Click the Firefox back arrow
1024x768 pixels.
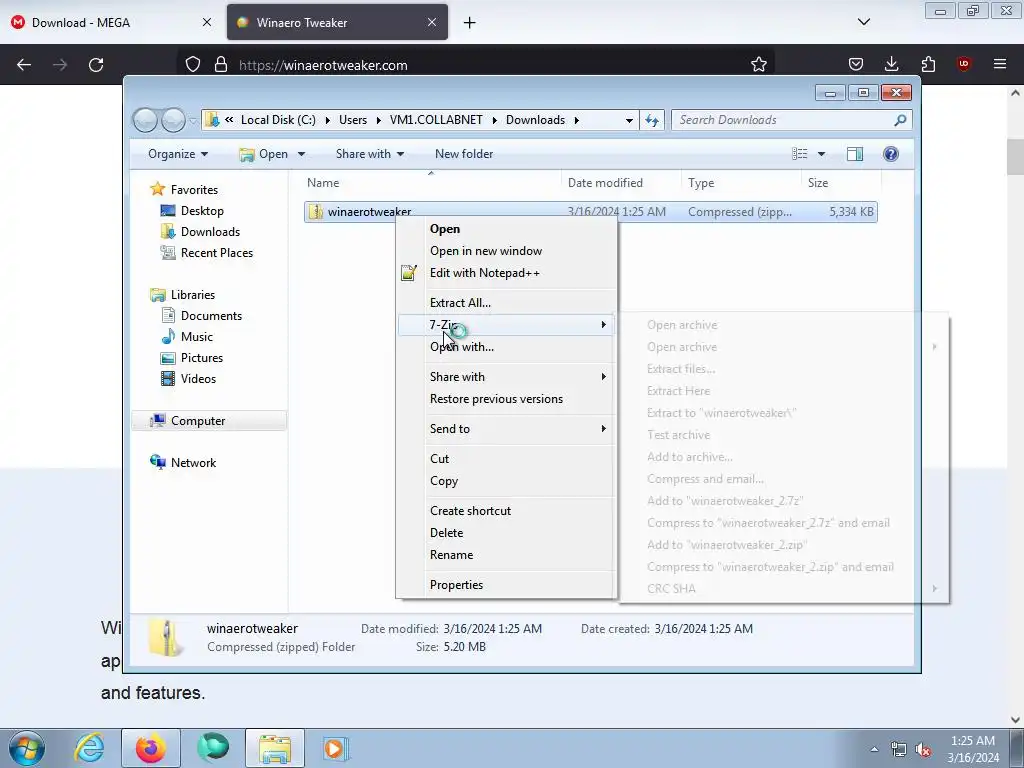[x=24, y=65]
